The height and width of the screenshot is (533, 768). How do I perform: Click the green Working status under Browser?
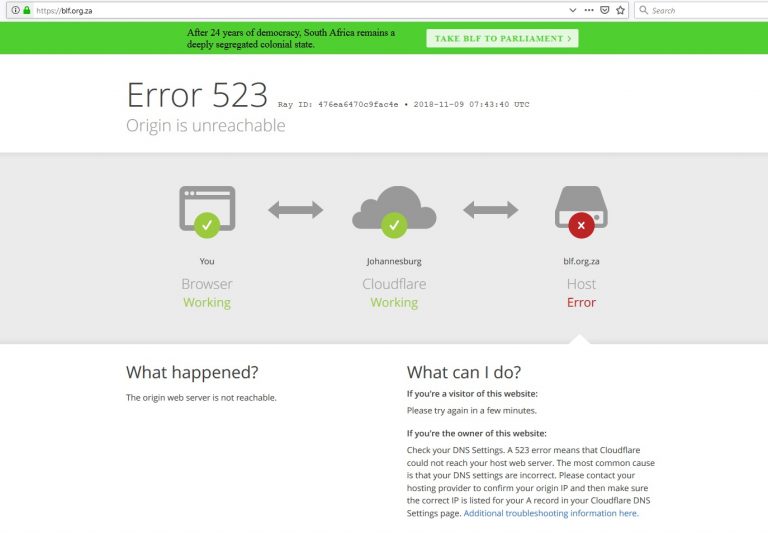(x=207, y=302)
